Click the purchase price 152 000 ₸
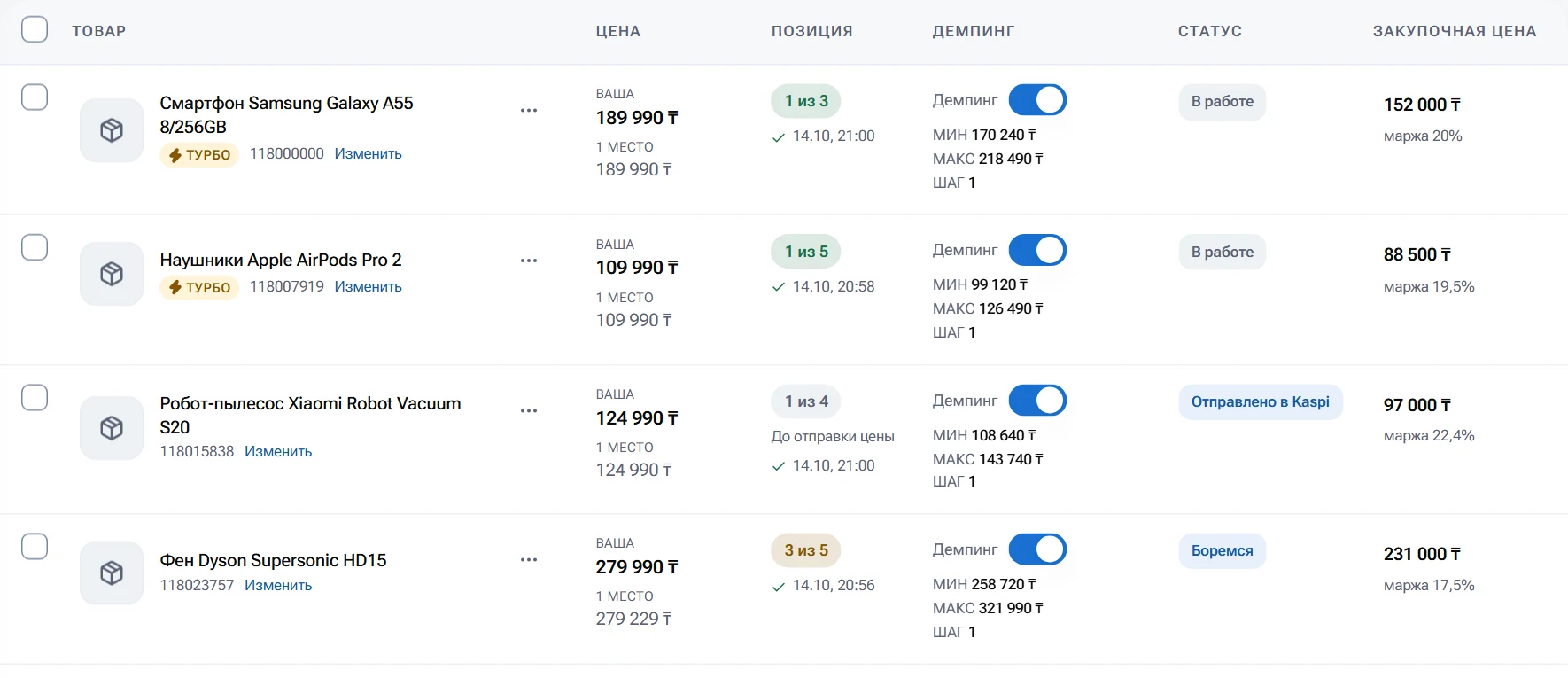 1422,105
